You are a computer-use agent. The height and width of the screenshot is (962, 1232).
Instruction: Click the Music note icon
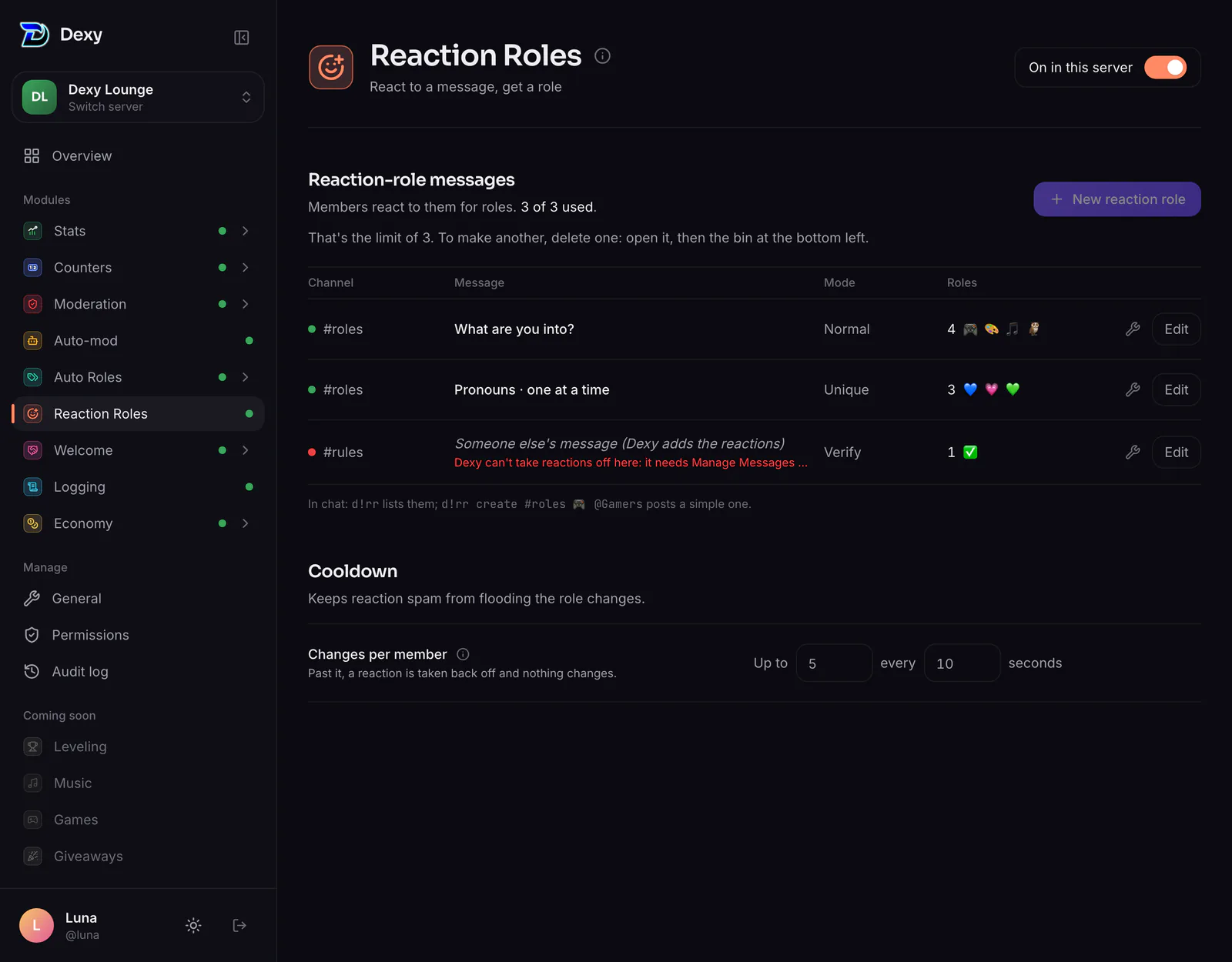pyautogui.click(x=33, y=783)
